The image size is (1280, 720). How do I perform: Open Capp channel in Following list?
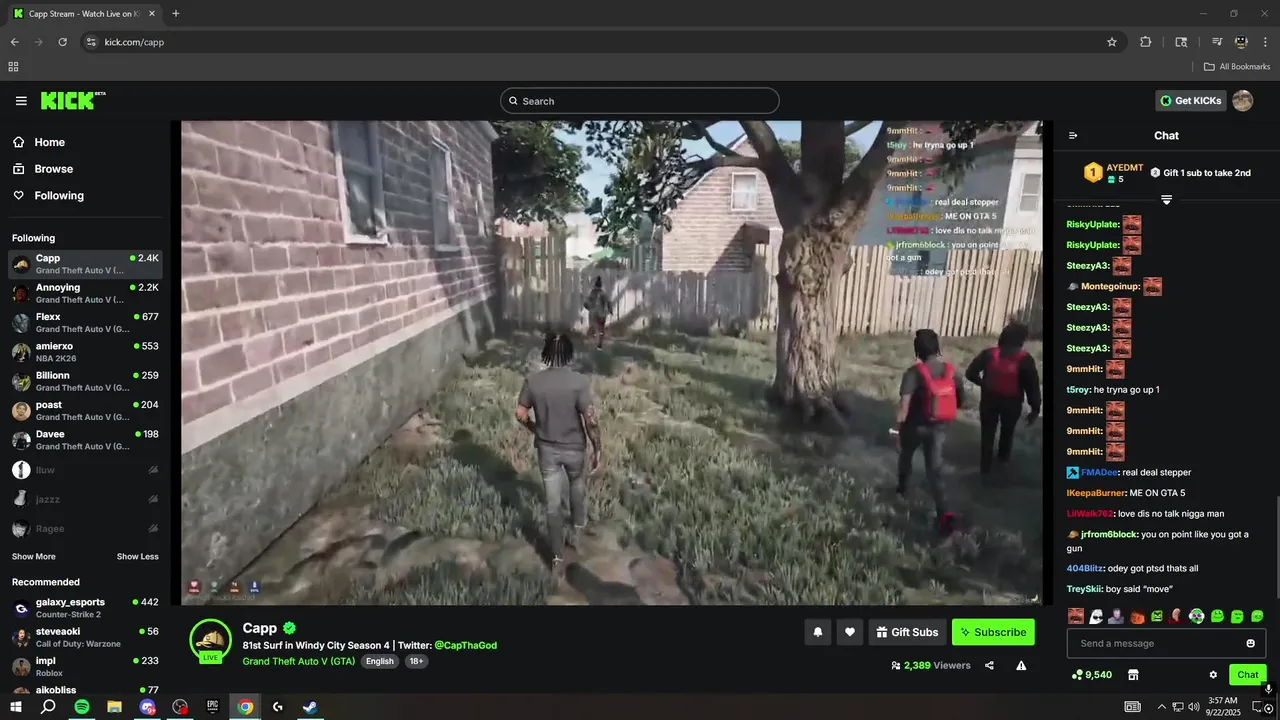pos(85,264)
